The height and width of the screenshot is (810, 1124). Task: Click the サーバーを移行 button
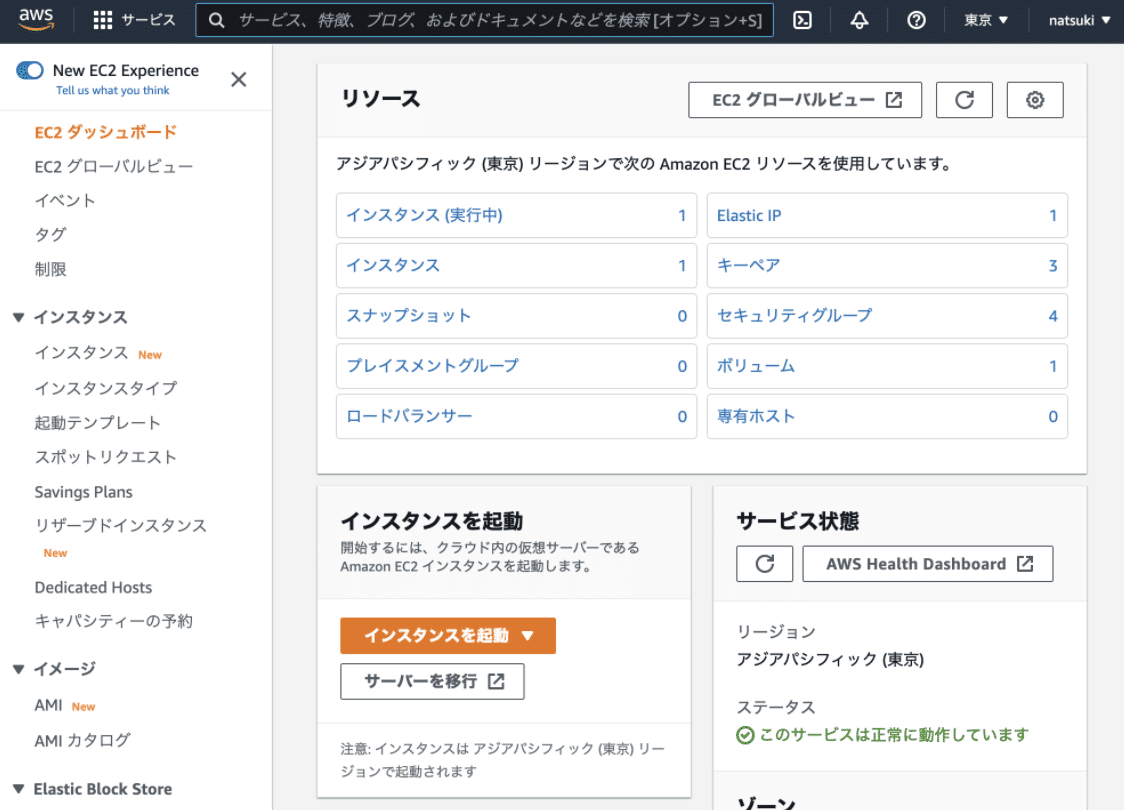click(x=432, y=681)
